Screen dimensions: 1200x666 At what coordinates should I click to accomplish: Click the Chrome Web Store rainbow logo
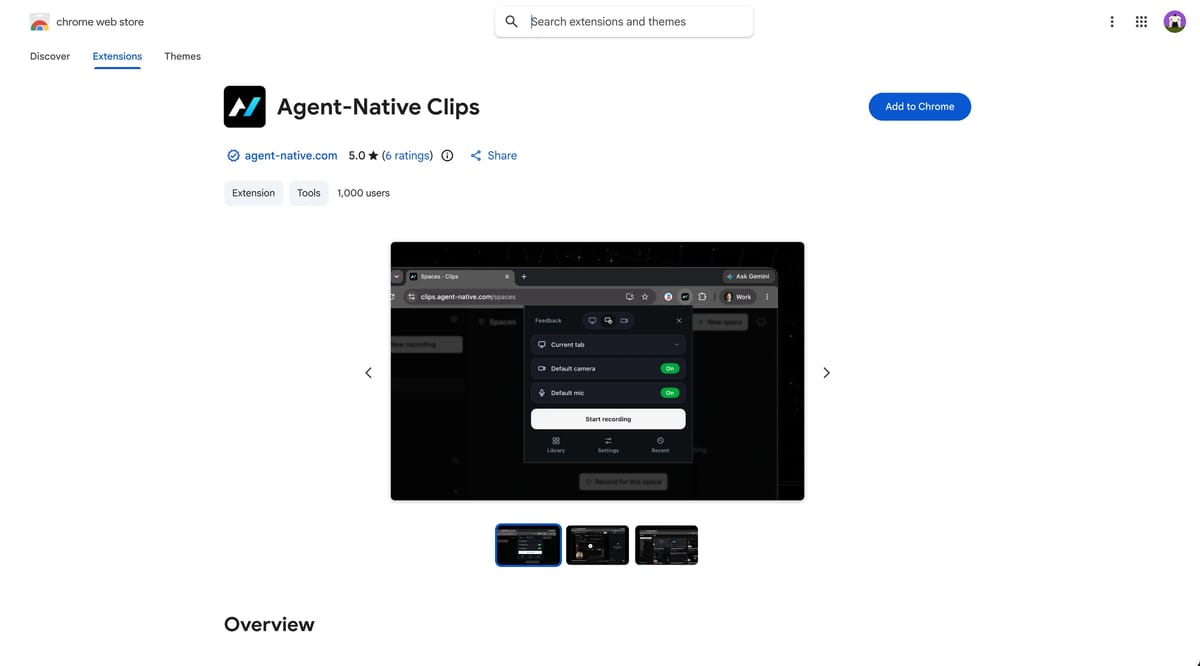tap(40, 22)
